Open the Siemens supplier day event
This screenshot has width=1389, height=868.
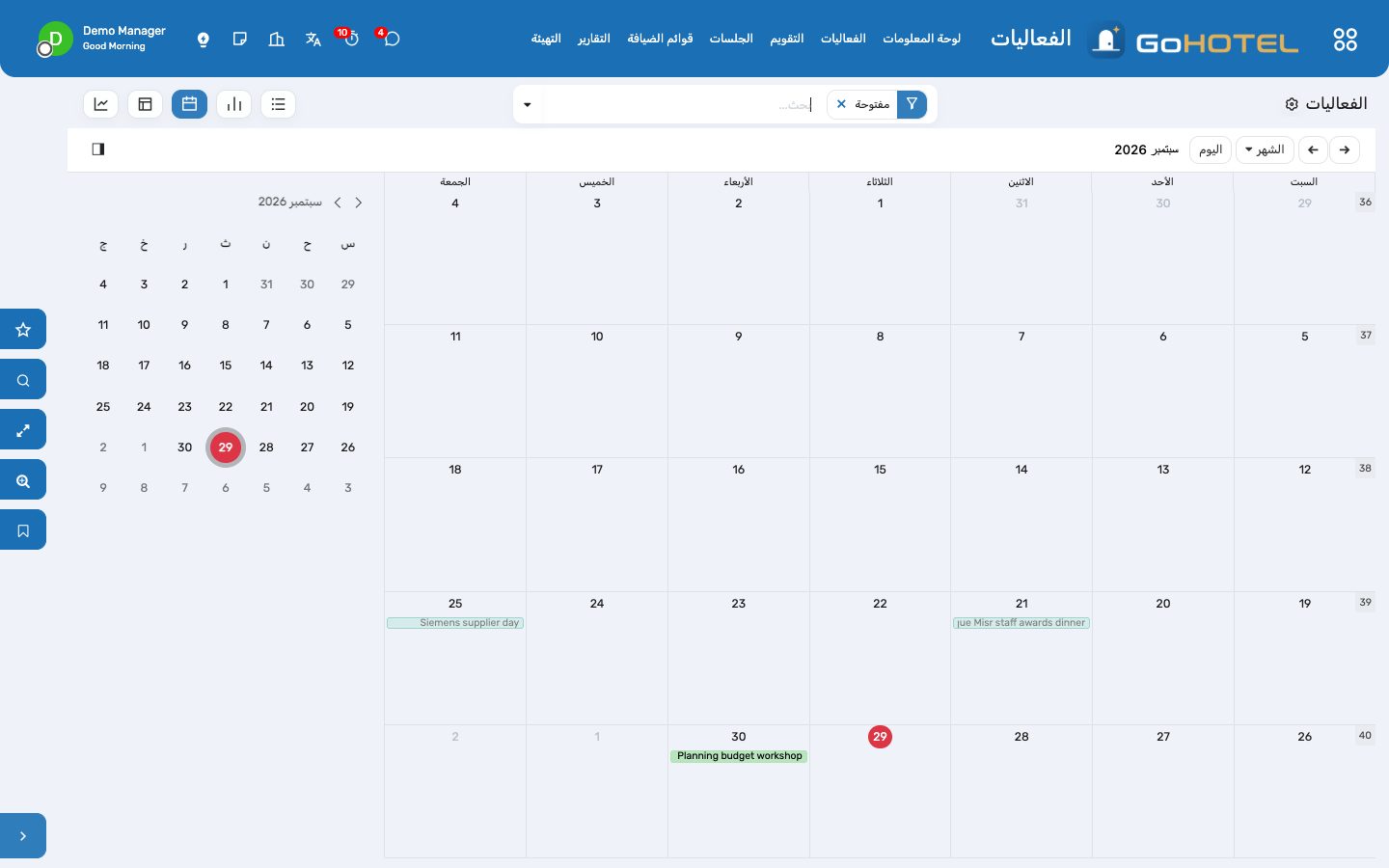click(x=455, y=623)
